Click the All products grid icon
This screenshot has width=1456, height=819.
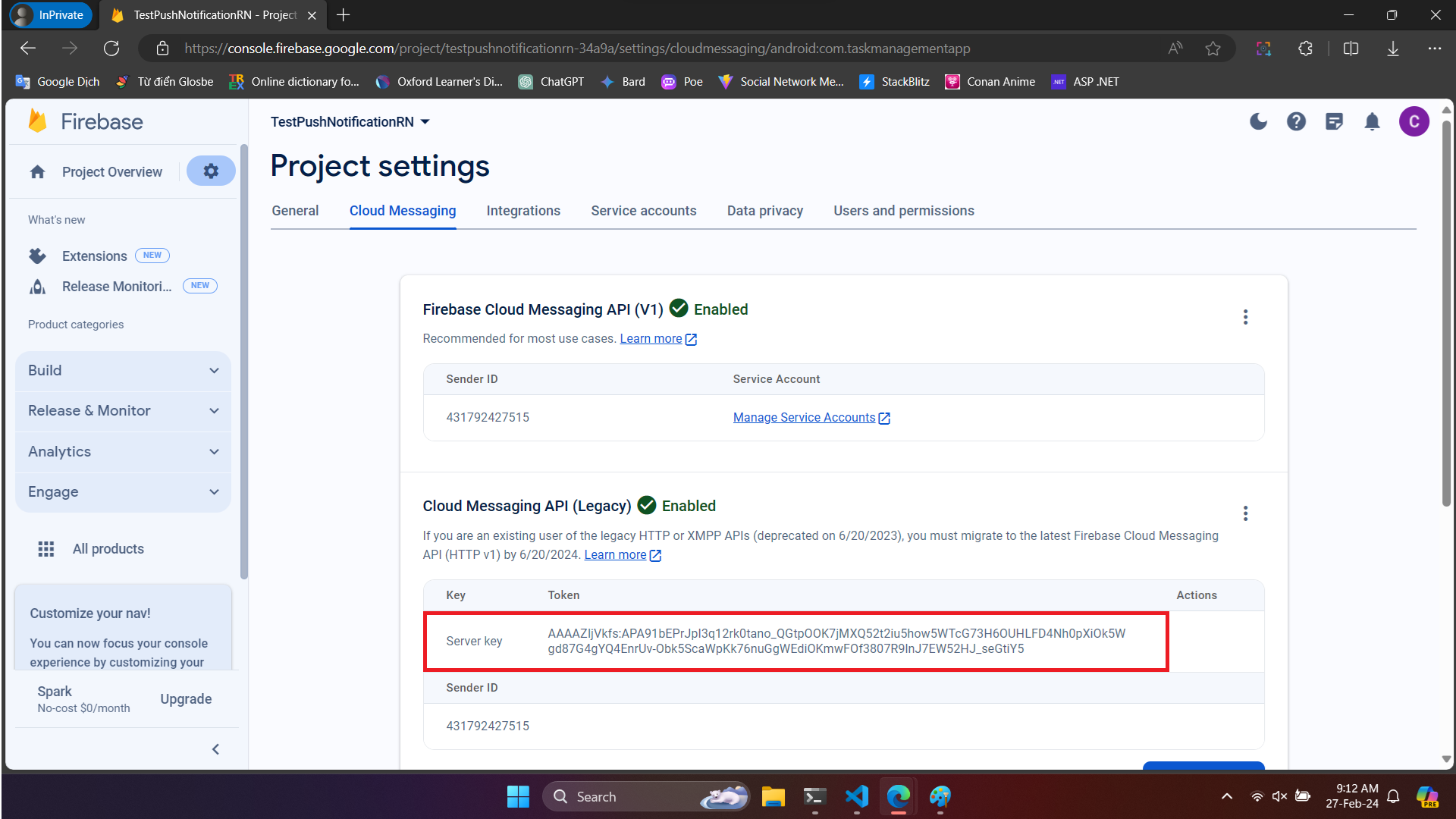[x=46, y=549]
